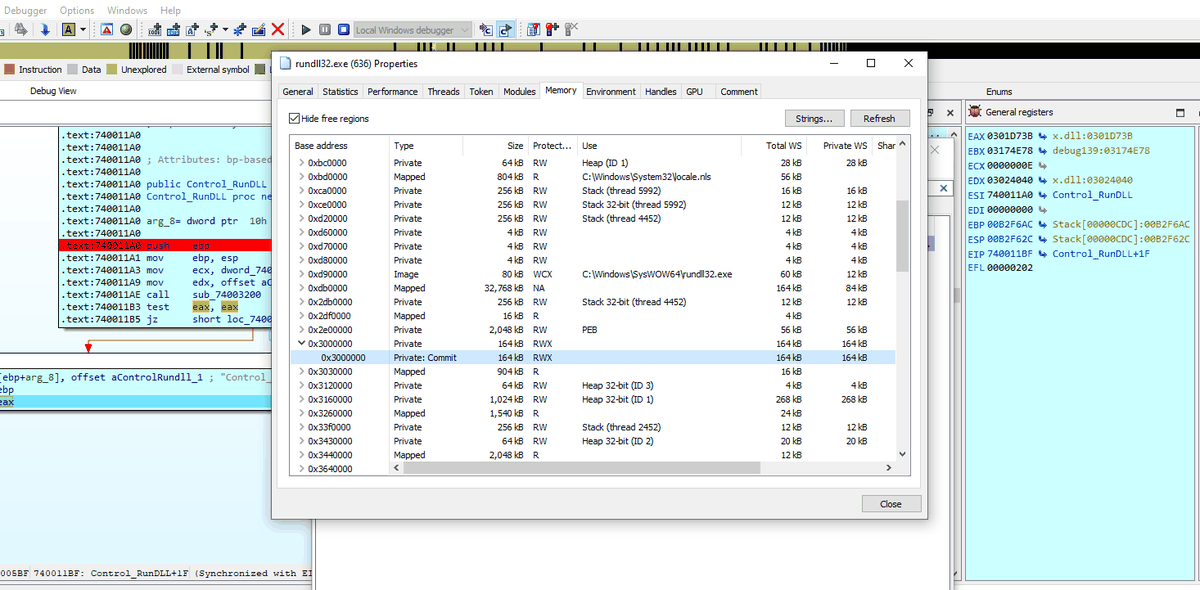Switch to the Handles tab
The image size is (1200, 590).
(x=661, y=91)
